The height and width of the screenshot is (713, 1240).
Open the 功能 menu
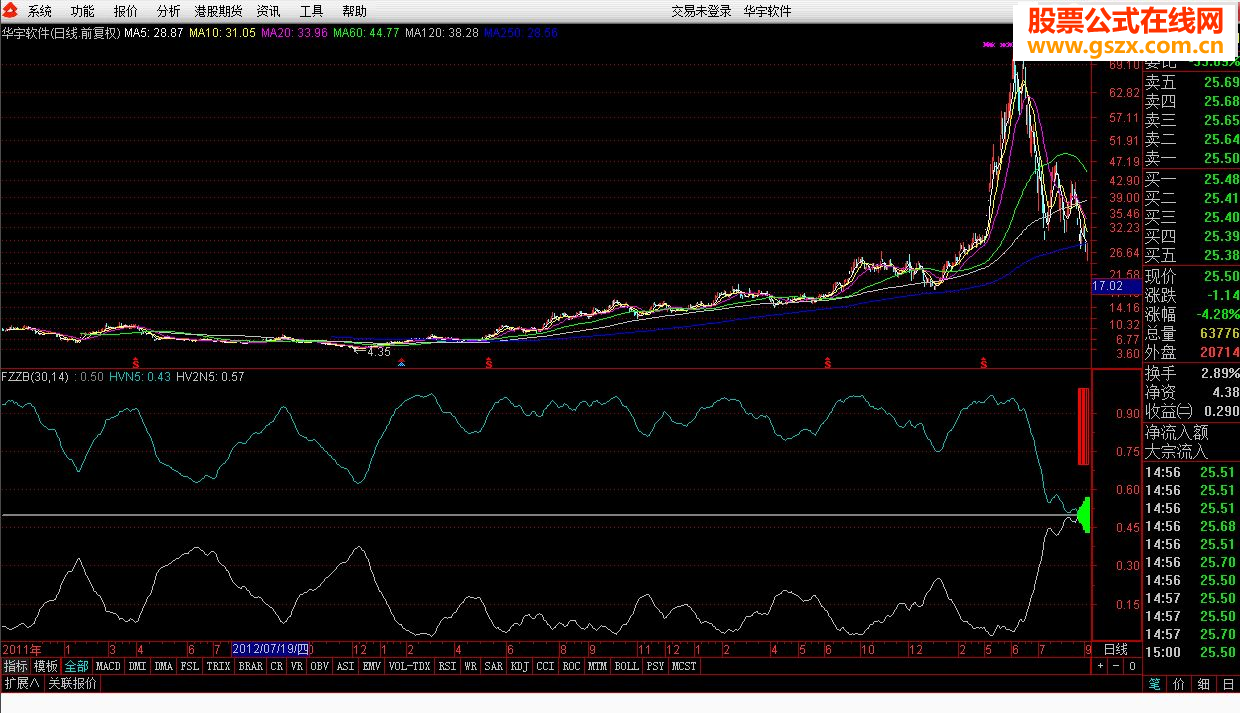[83, 11]
